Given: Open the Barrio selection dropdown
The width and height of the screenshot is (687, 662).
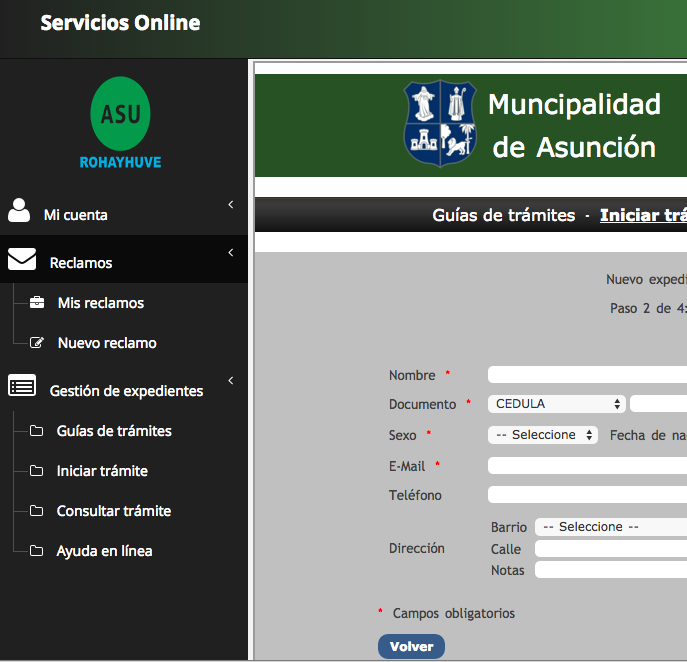Looking at the screenshot, I should point(610,527).
